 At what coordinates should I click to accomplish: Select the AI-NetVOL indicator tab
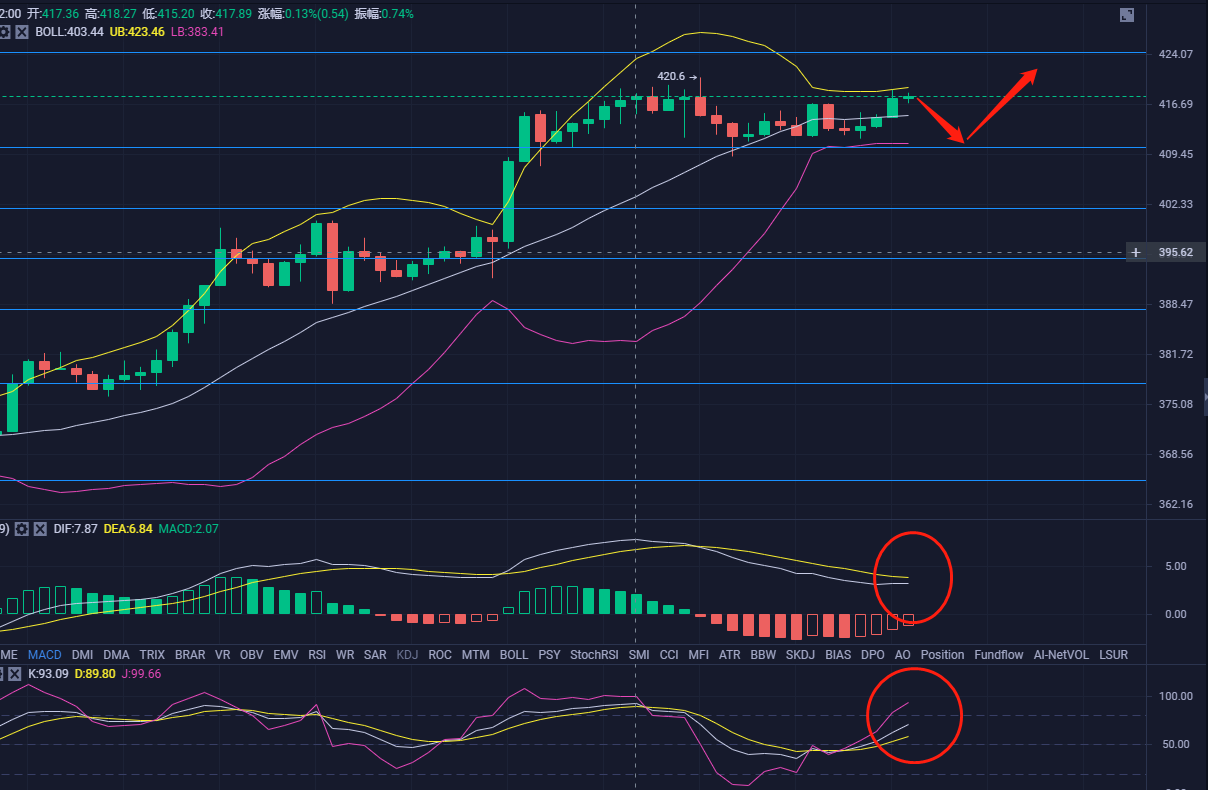1062,655
